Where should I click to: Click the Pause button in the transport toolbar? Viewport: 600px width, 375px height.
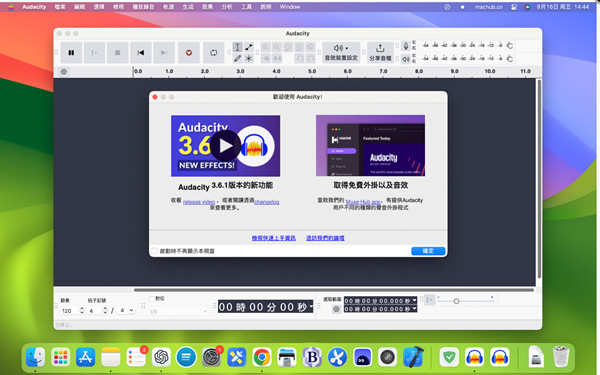pyautogui.click(x=71, y=53)
